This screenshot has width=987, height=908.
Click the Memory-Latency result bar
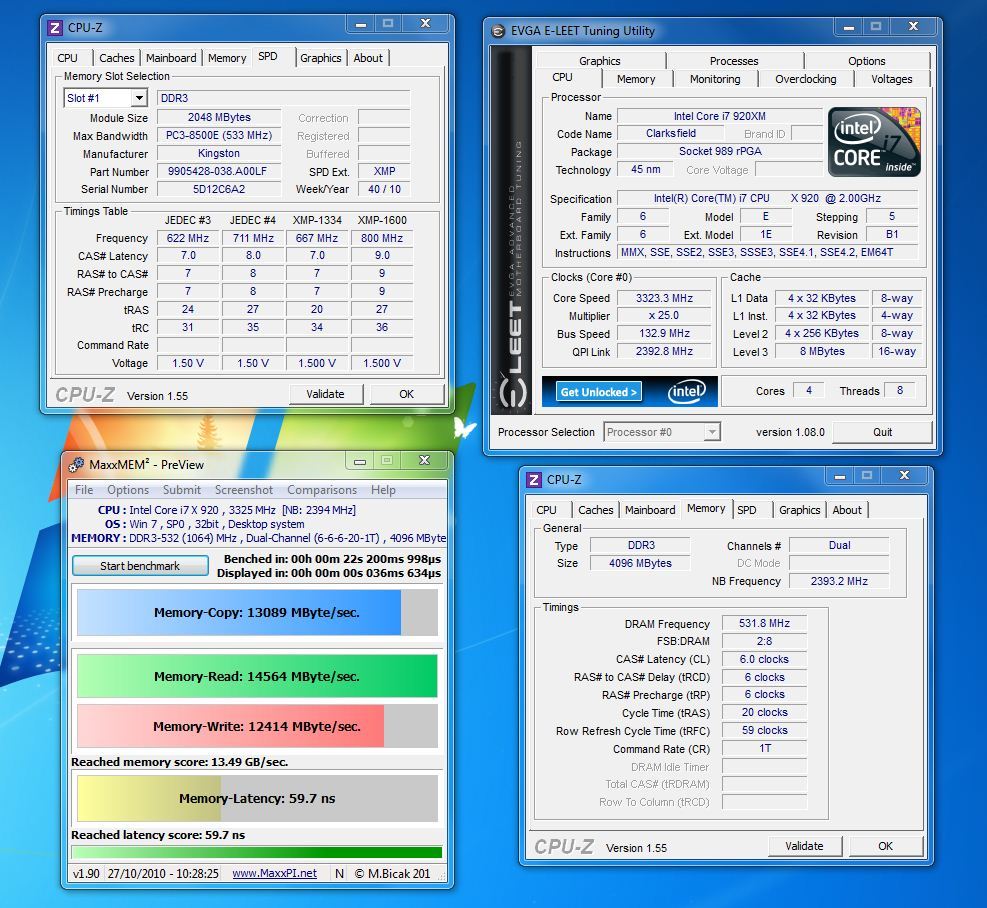[257, 798]
